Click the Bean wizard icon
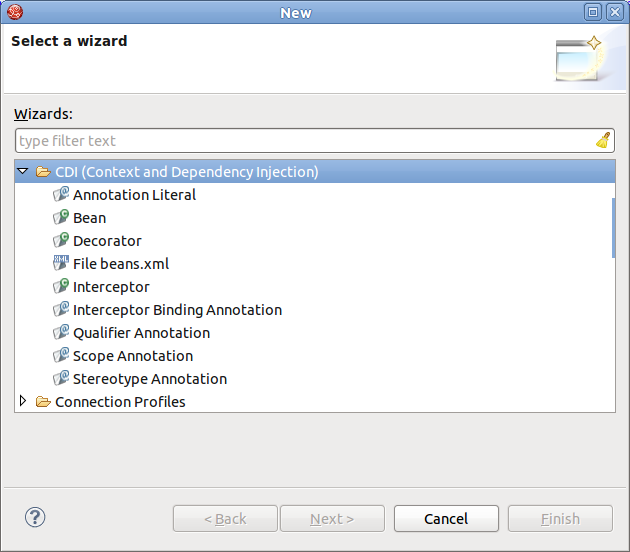 tap(61, 218)
